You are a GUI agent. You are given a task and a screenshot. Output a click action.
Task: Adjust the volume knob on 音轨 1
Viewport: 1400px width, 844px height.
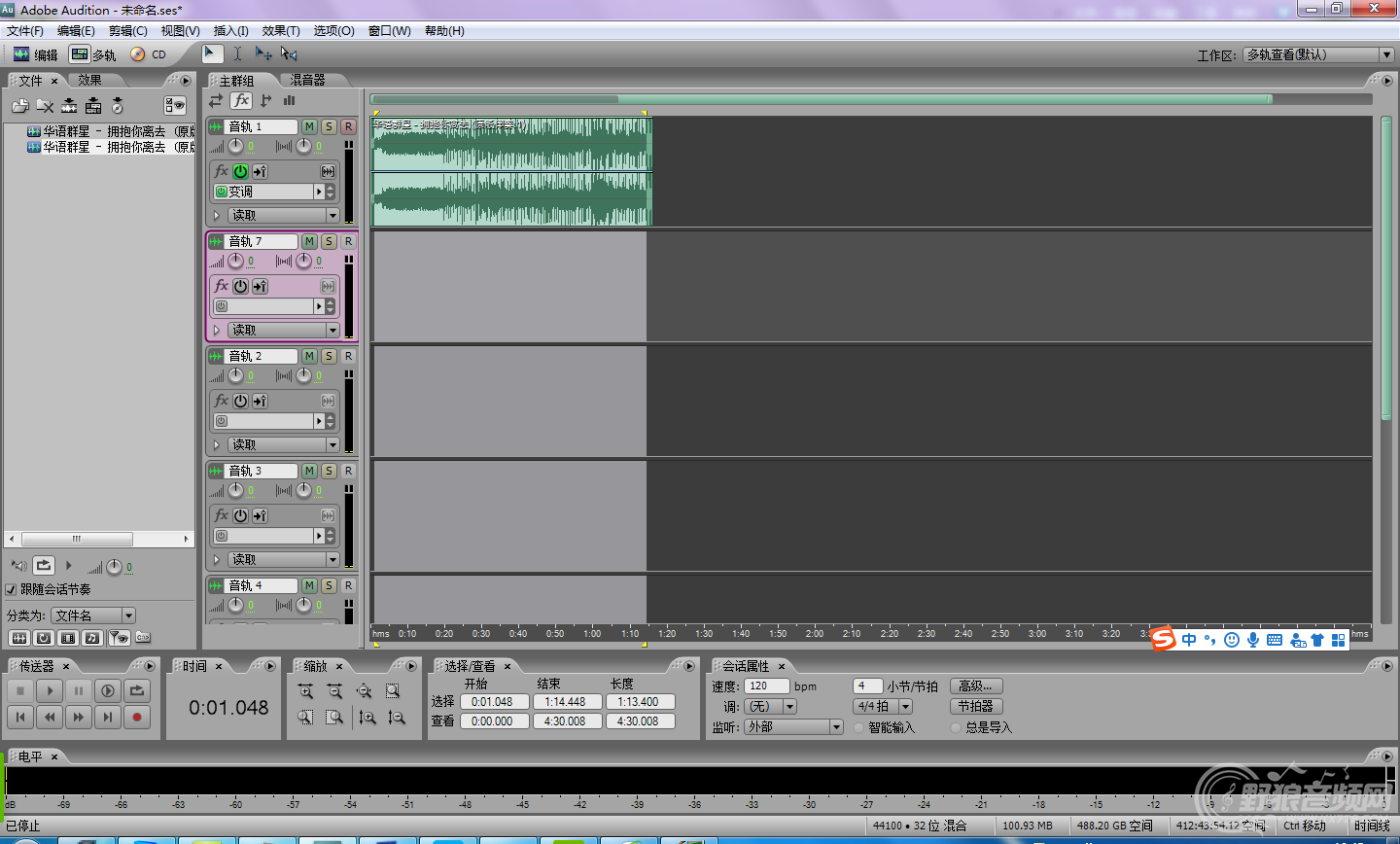tap(235, 146)
